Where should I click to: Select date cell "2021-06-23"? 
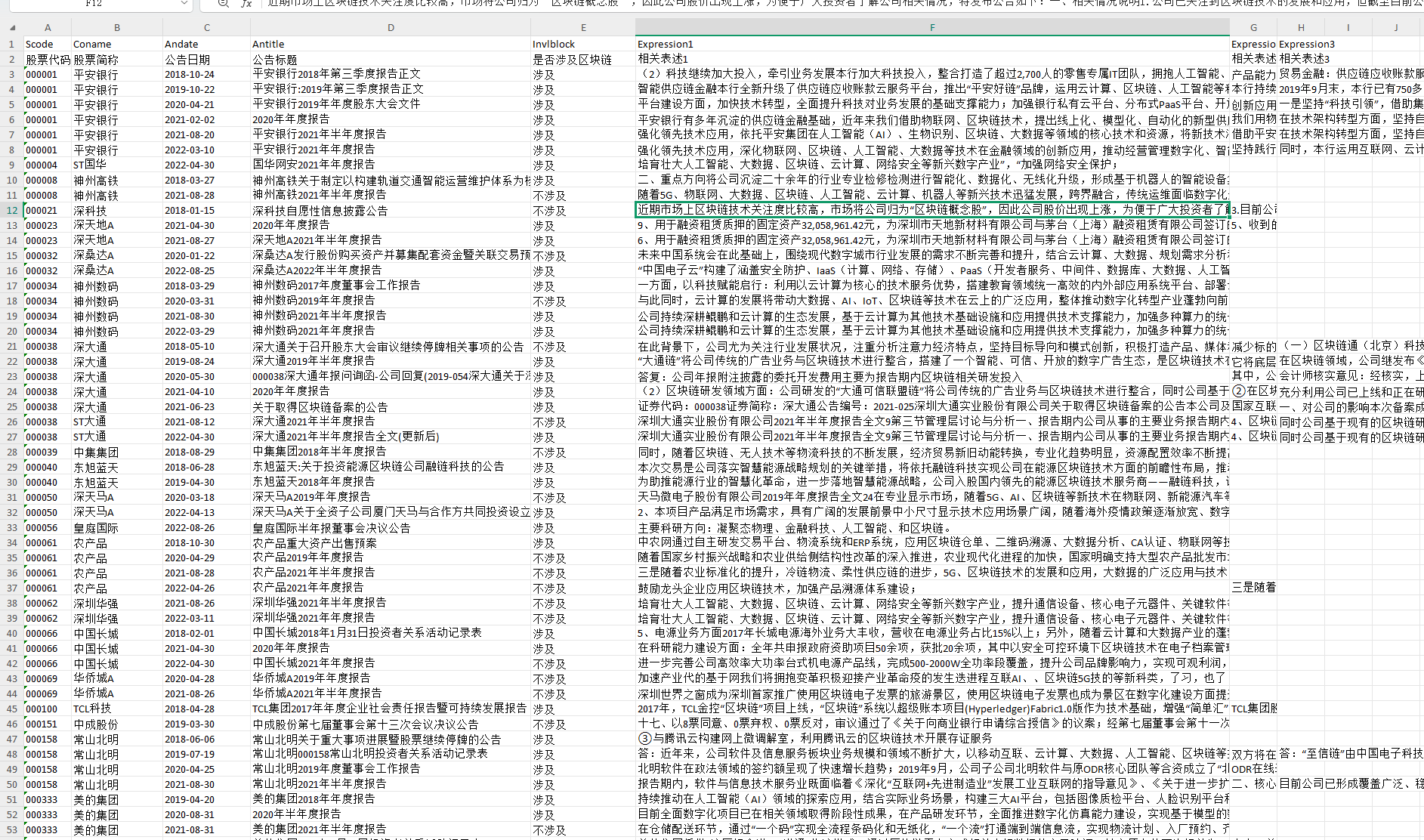[206, 406]
